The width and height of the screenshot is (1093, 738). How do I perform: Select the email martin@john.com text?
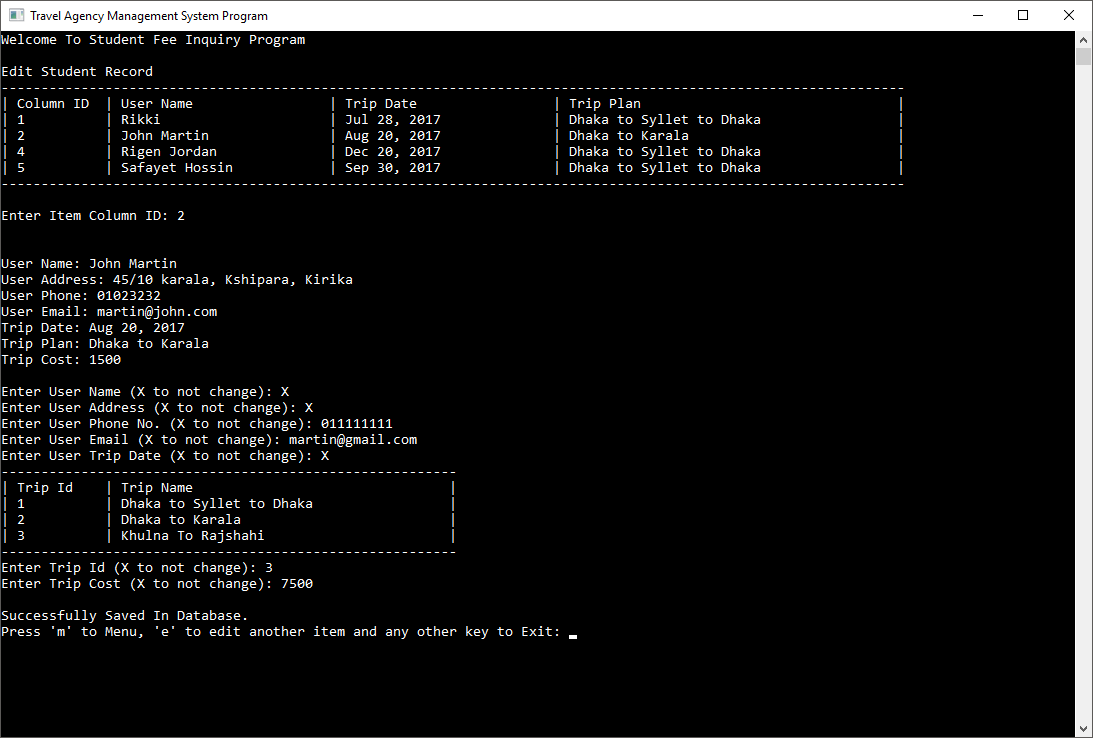pyautogui.click(x=154, y=311)
